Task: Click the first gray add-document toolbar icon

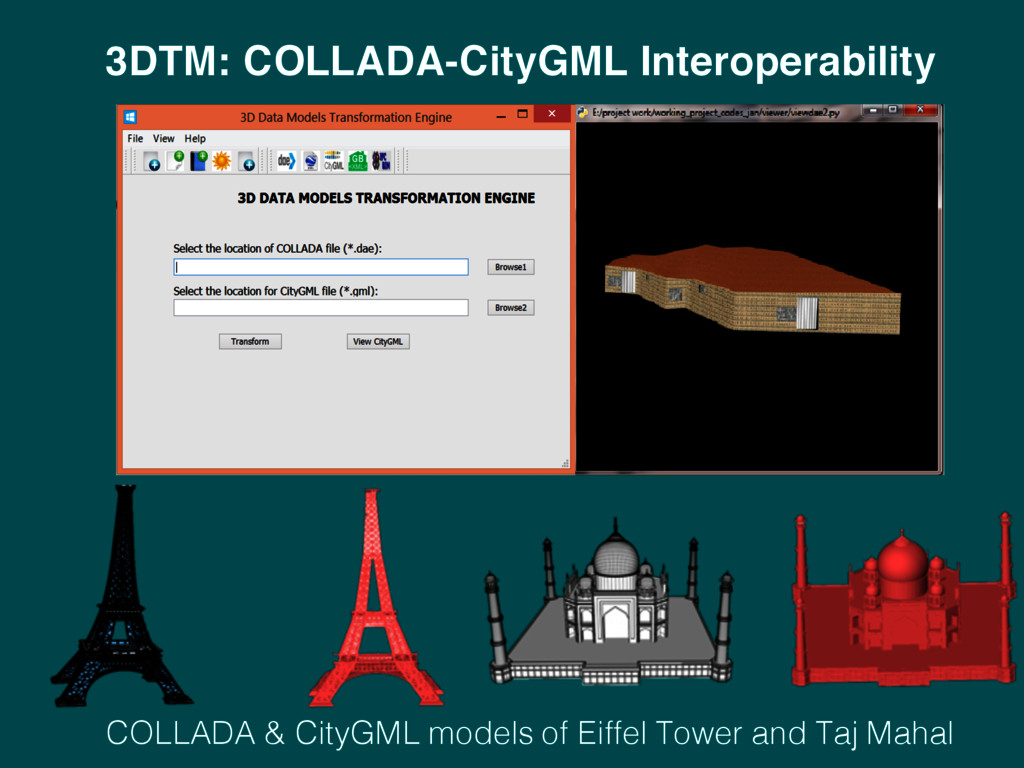Action: [x=152, y=161]
